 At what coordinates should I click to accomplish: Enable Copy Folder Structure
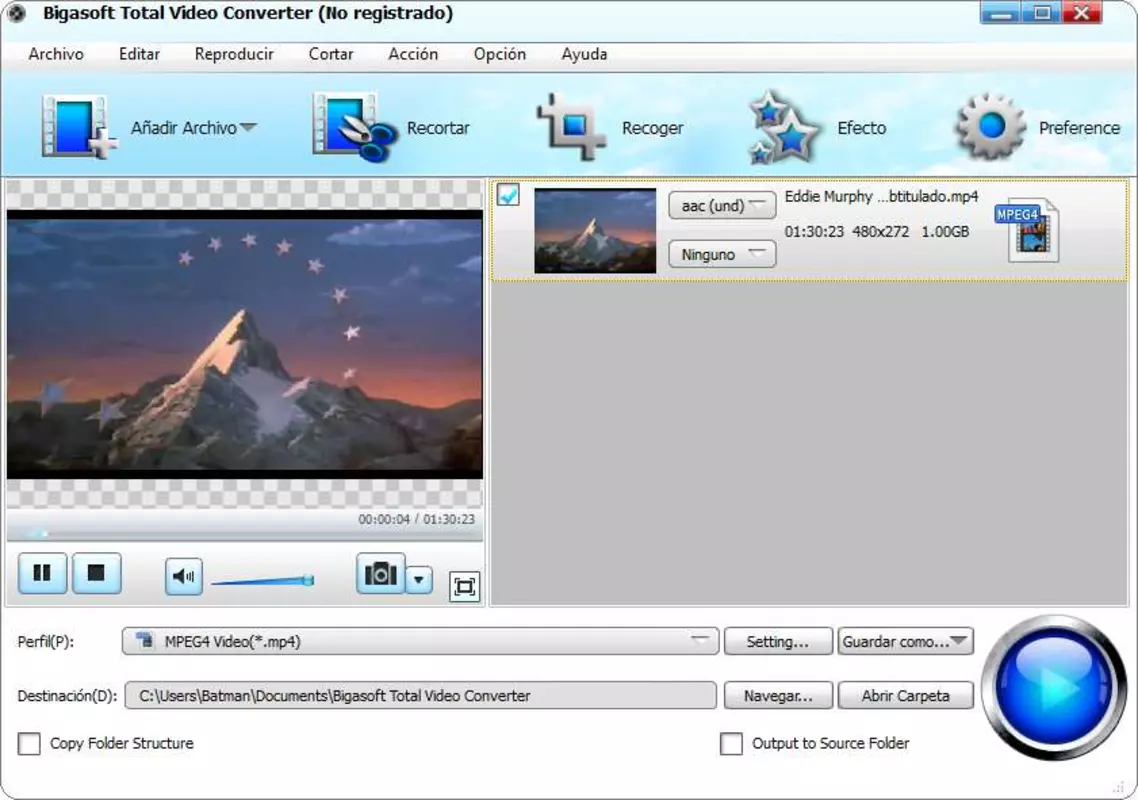point(29,743)
